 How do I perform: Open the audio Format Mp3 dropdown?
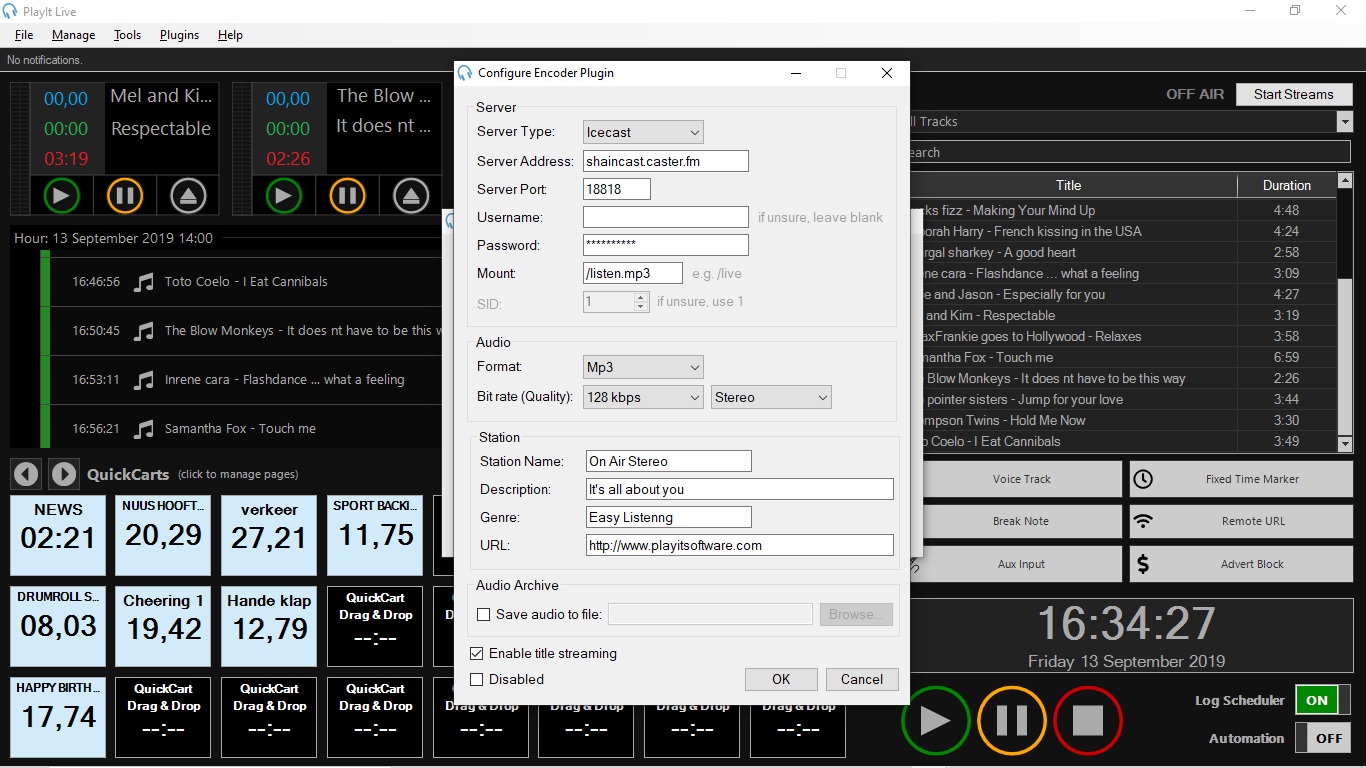[x=643, y=368]
